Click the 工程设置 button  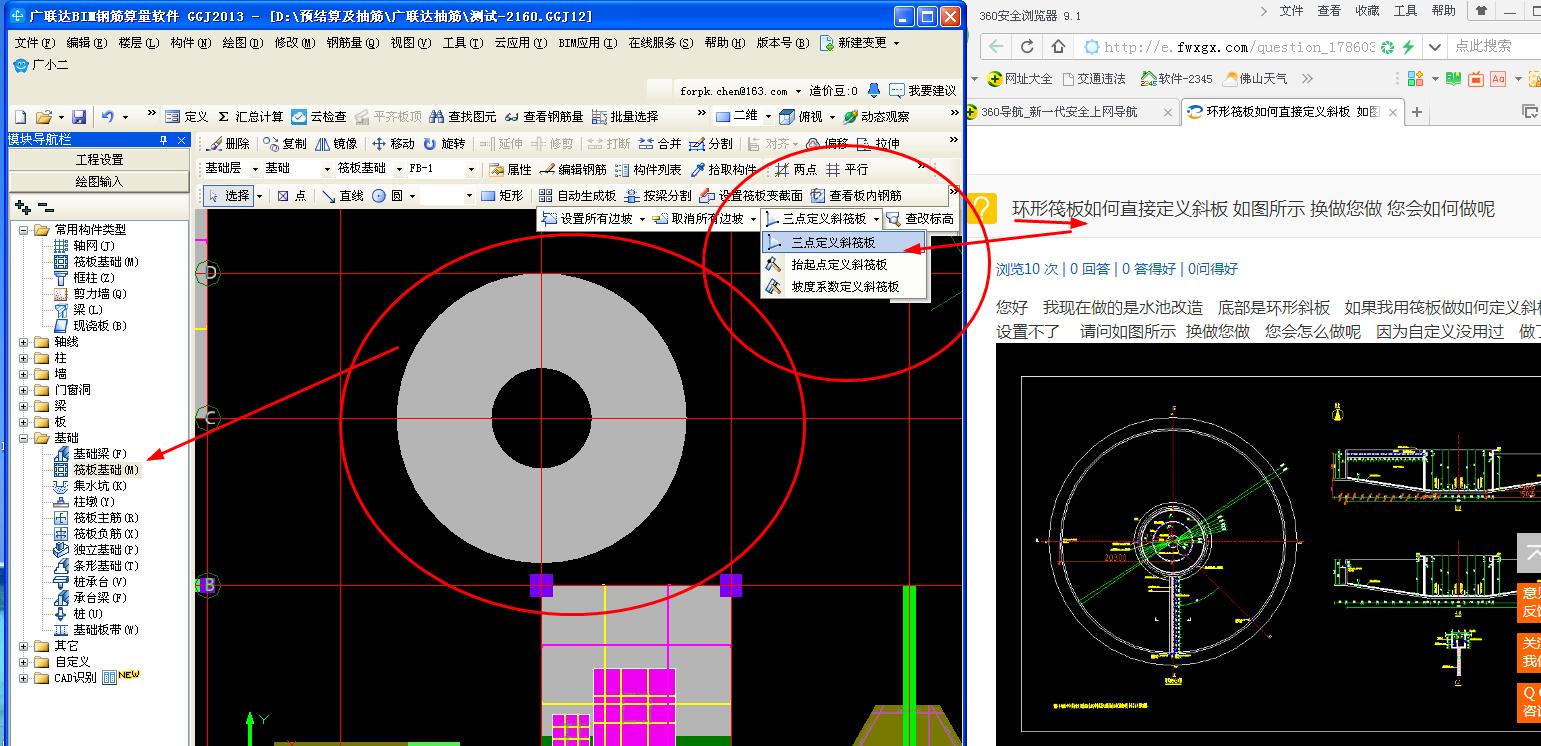click(x=99, y=160)
